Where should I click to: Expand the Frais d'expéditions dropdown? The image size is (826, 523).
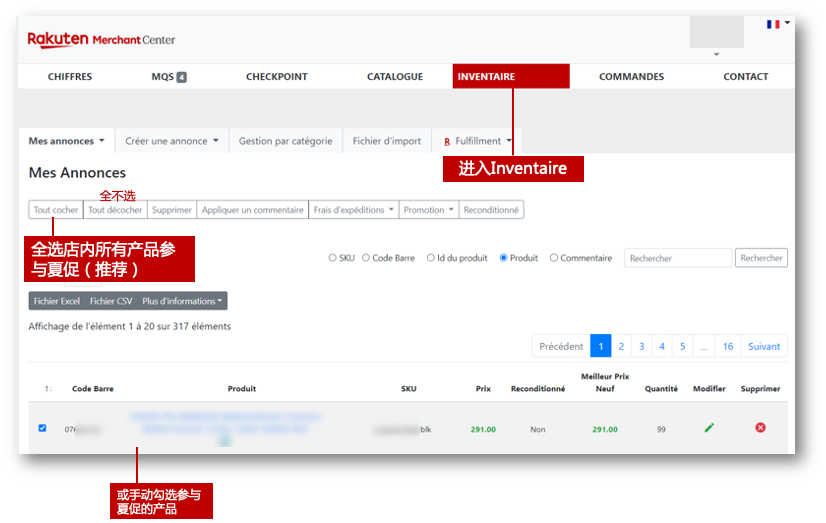(353, 210)
